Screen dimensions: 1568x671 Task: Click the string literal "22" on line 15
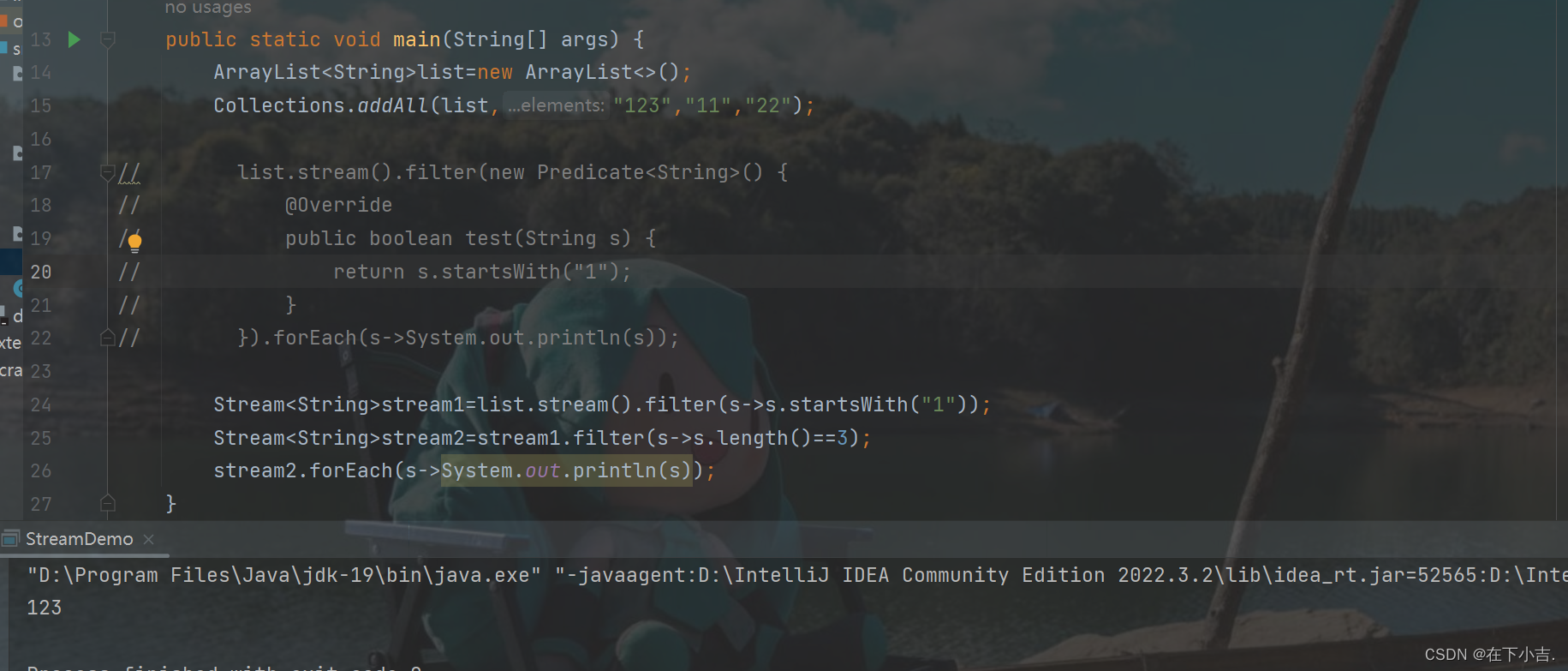[768, 105]
